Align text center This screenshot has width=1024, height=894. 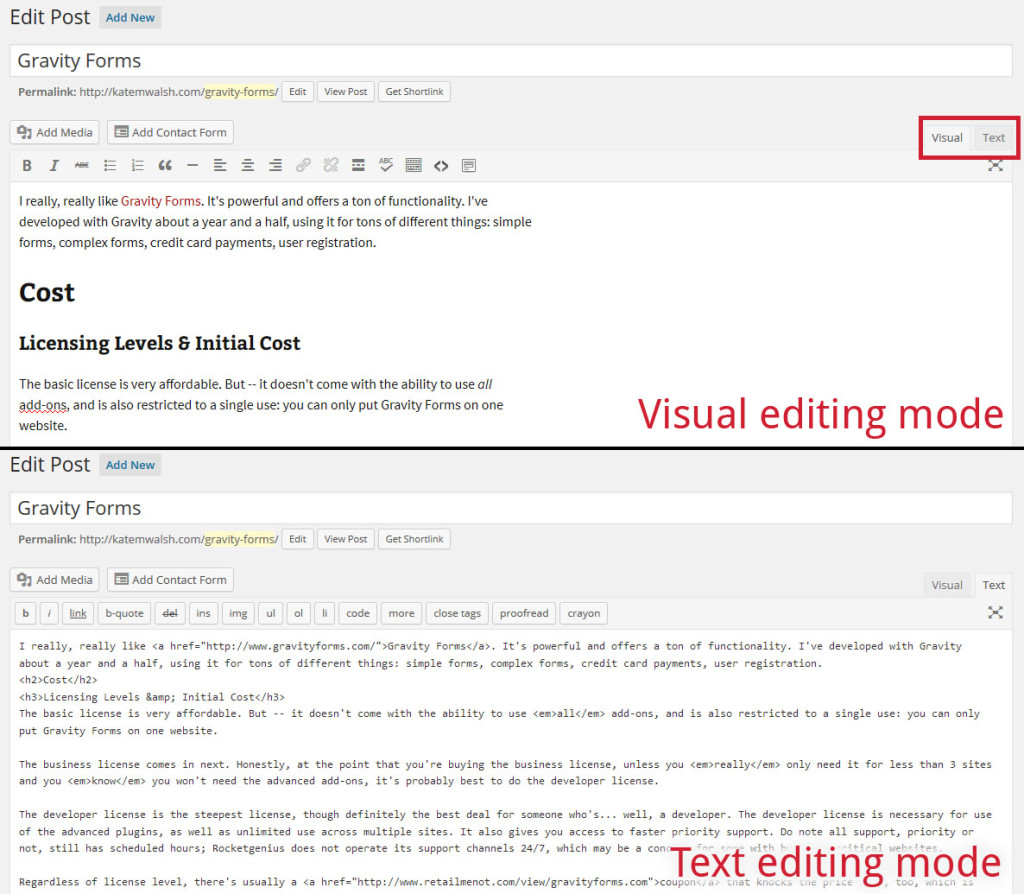(246, 165)
